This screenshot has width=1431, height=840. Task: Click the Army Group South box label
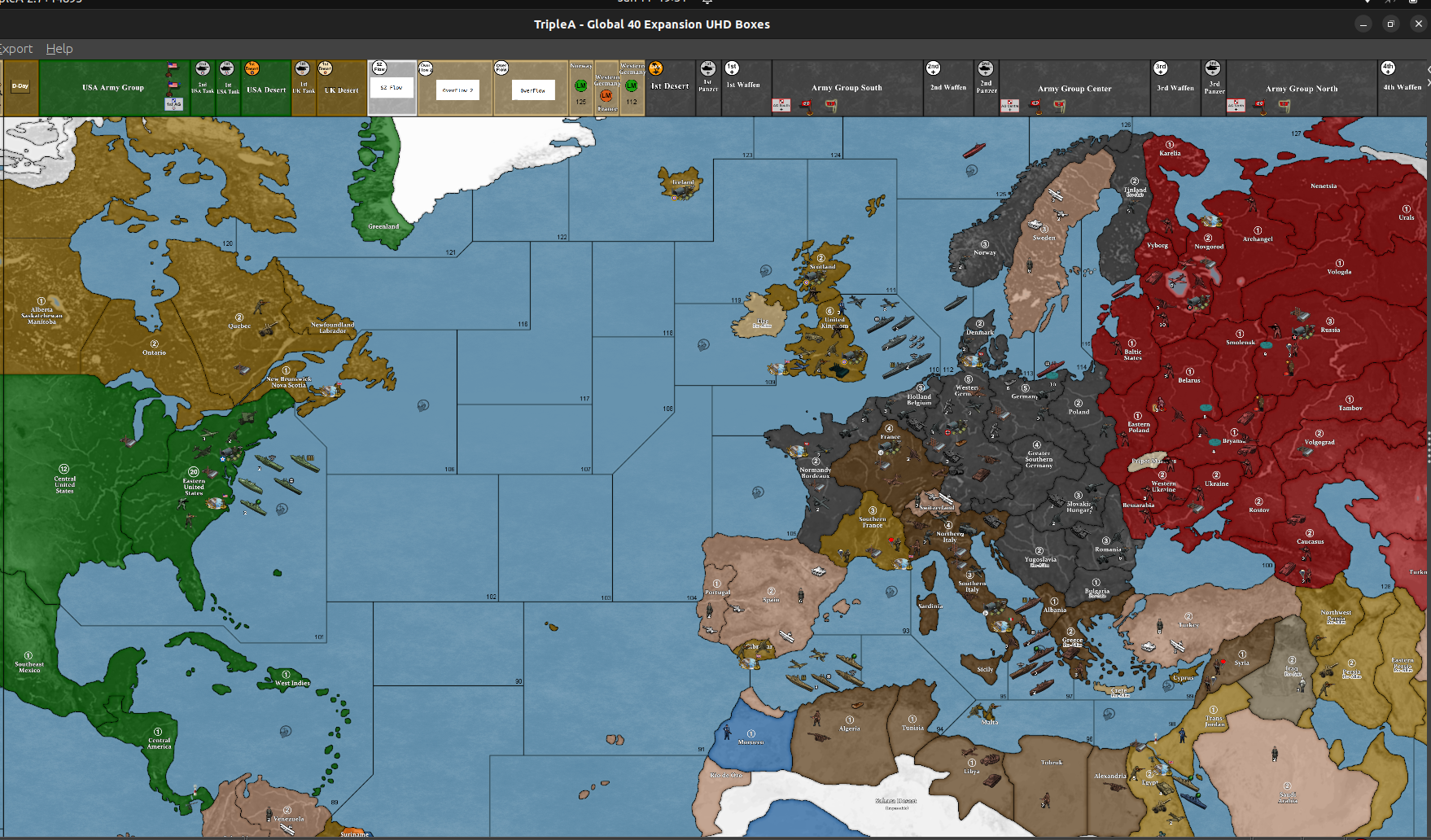[847, 88]
